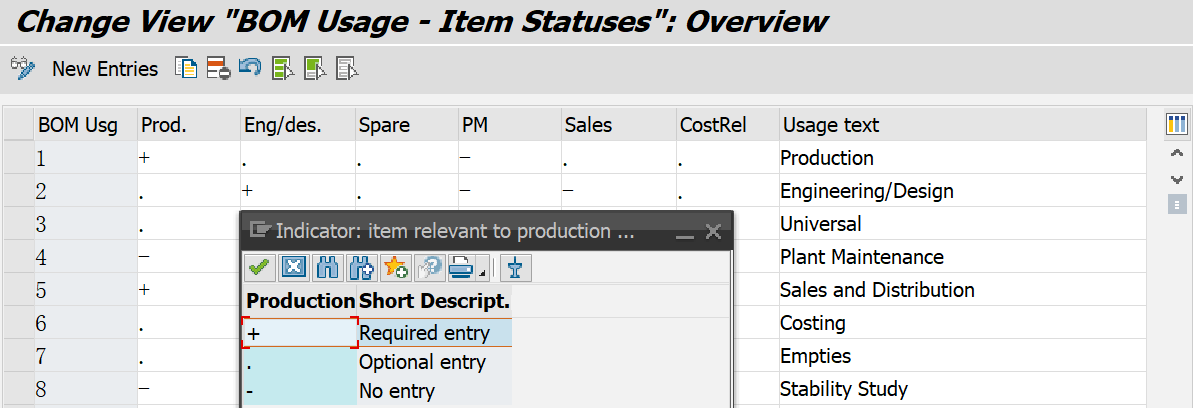Select the '+' value in popup list

300,333
